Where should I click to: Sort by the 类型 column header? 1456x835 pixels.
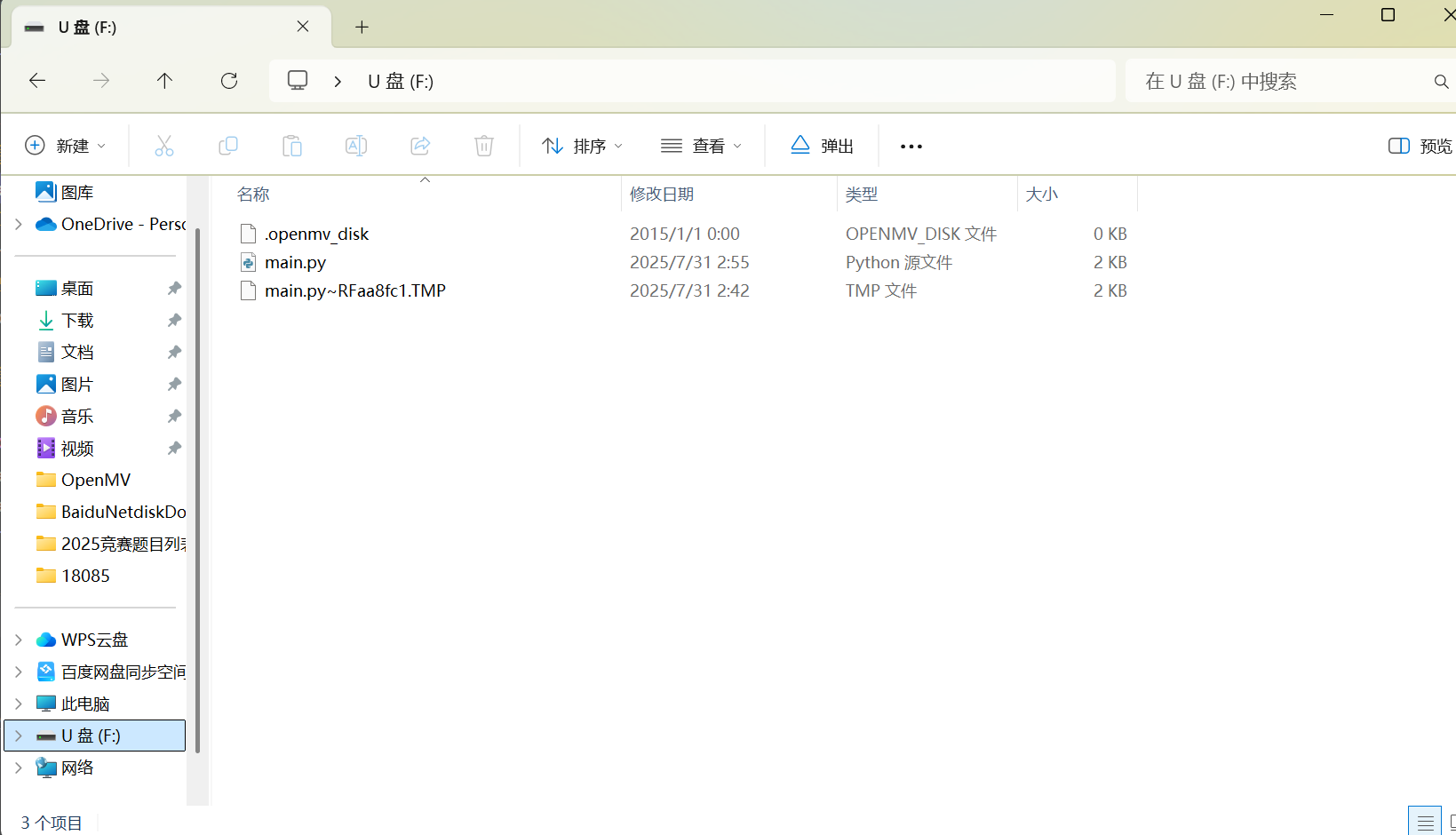(x=862, y=194)
